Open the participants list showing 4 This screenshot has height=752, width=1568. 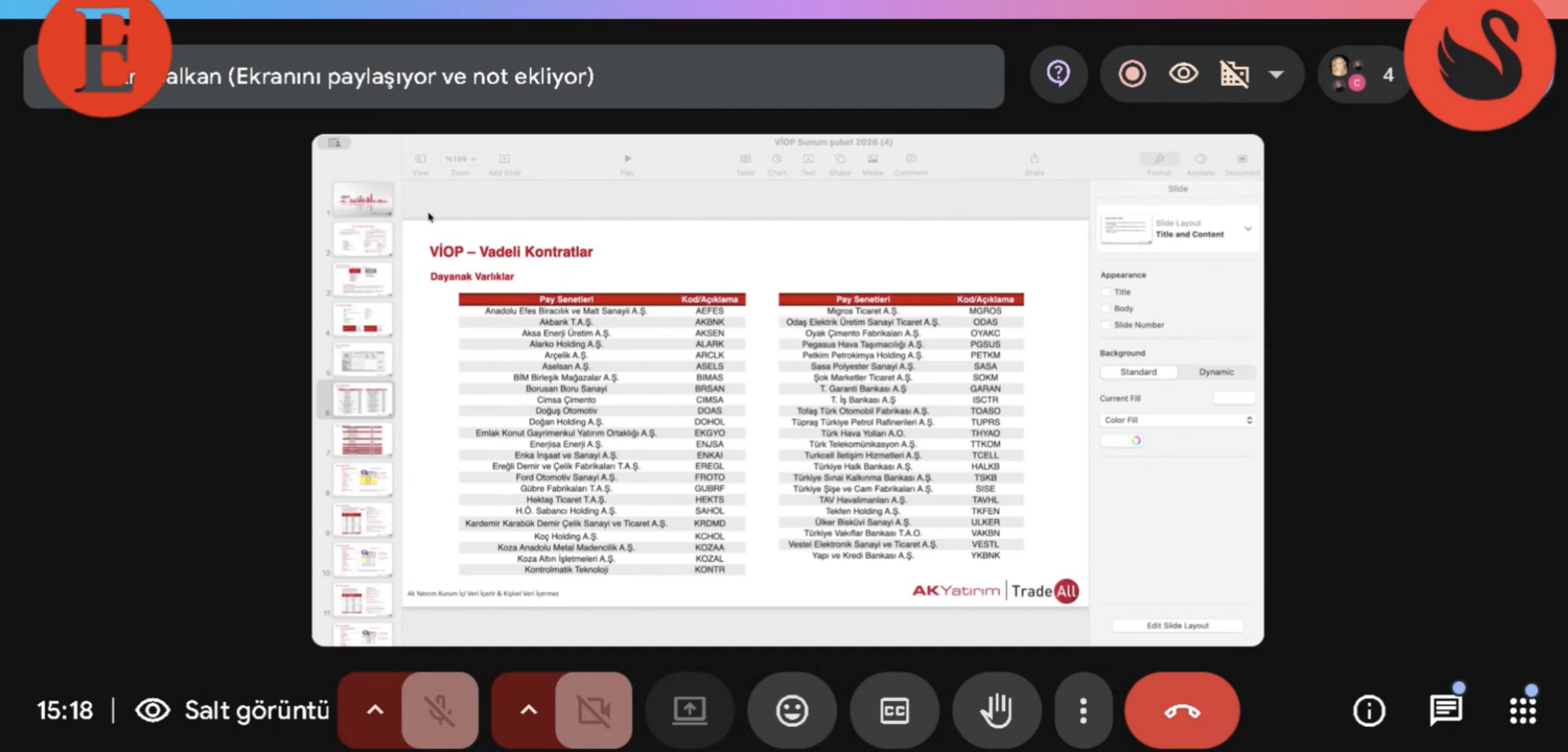(x=1362, y=75)
